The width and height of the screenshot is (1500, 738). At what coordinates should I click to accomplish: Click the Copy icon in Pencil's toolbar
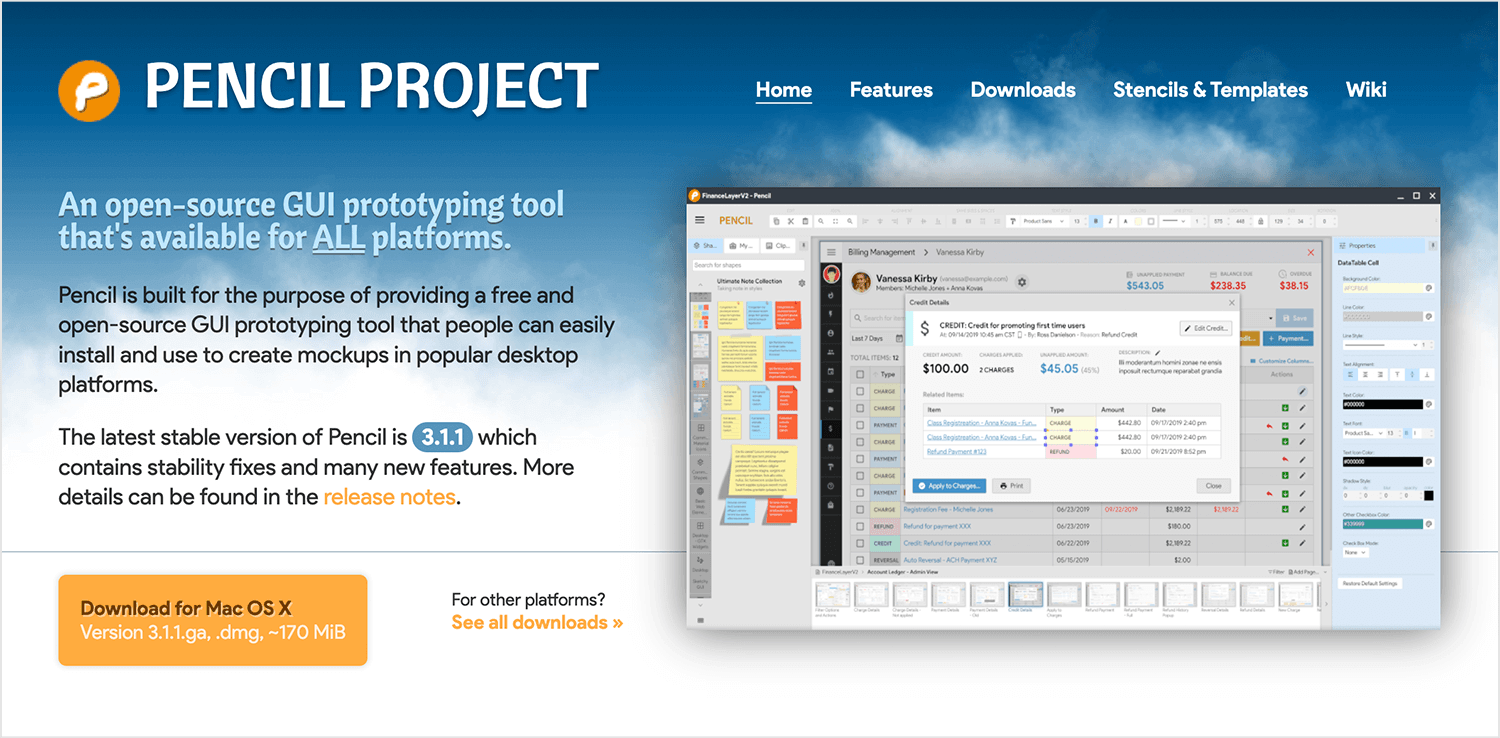(x=776, y=221)
